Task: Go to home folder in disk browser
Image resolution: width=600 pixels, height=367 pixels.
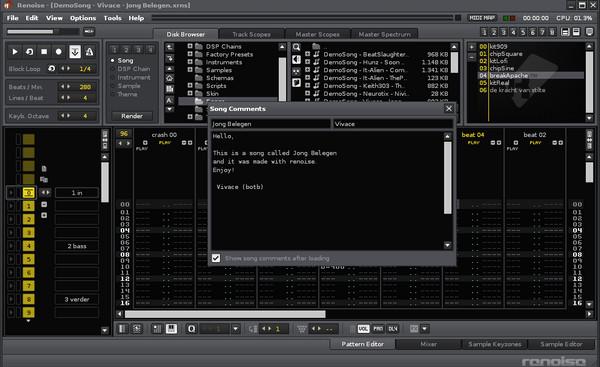Action: [170, 78]
